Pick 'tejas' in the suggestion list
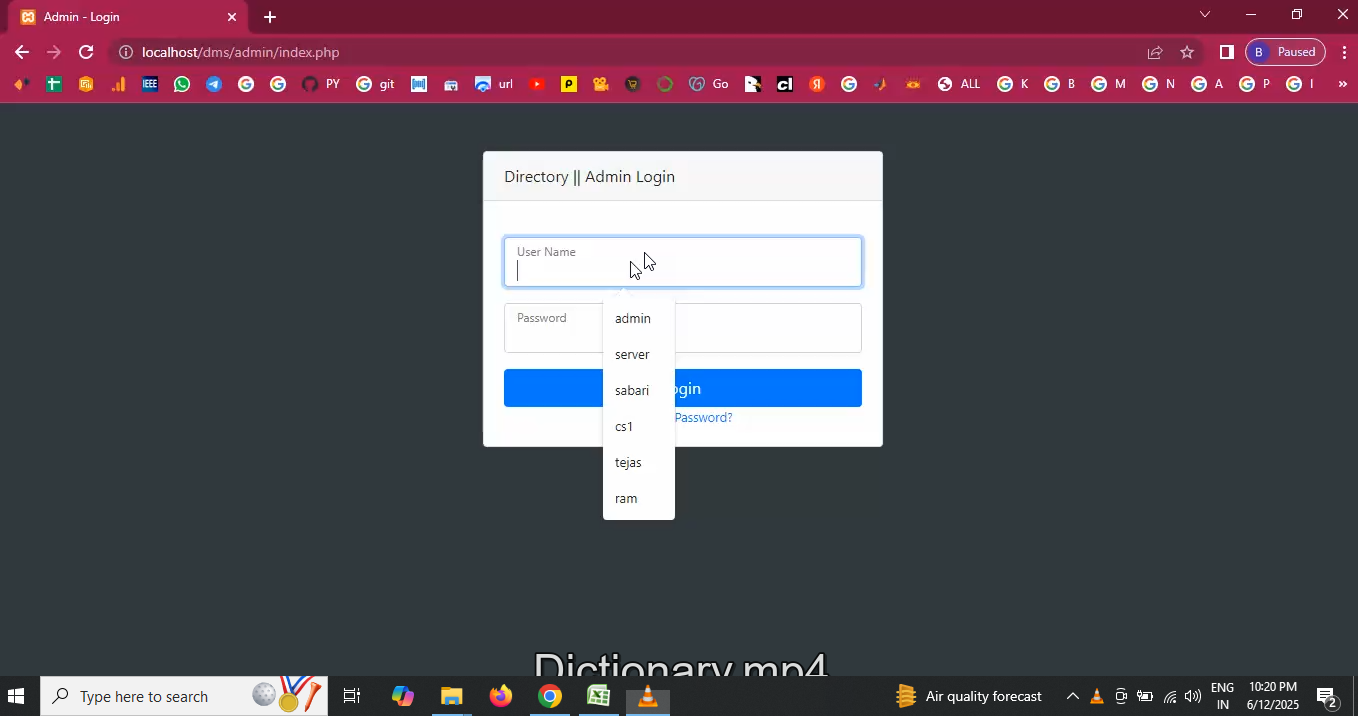This screenshot has height=716, width=1358. pyautogui.click(x=628, y=463)
